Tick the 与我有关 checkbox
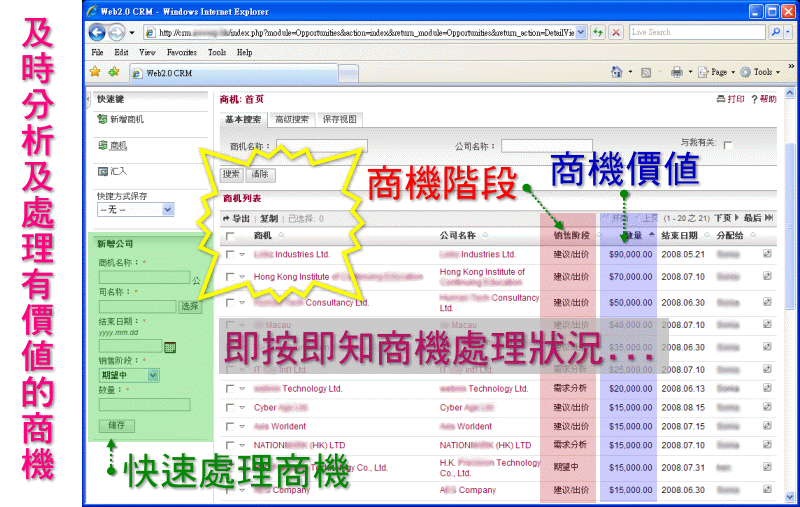 pyautogui.click(x=728, y=145)
